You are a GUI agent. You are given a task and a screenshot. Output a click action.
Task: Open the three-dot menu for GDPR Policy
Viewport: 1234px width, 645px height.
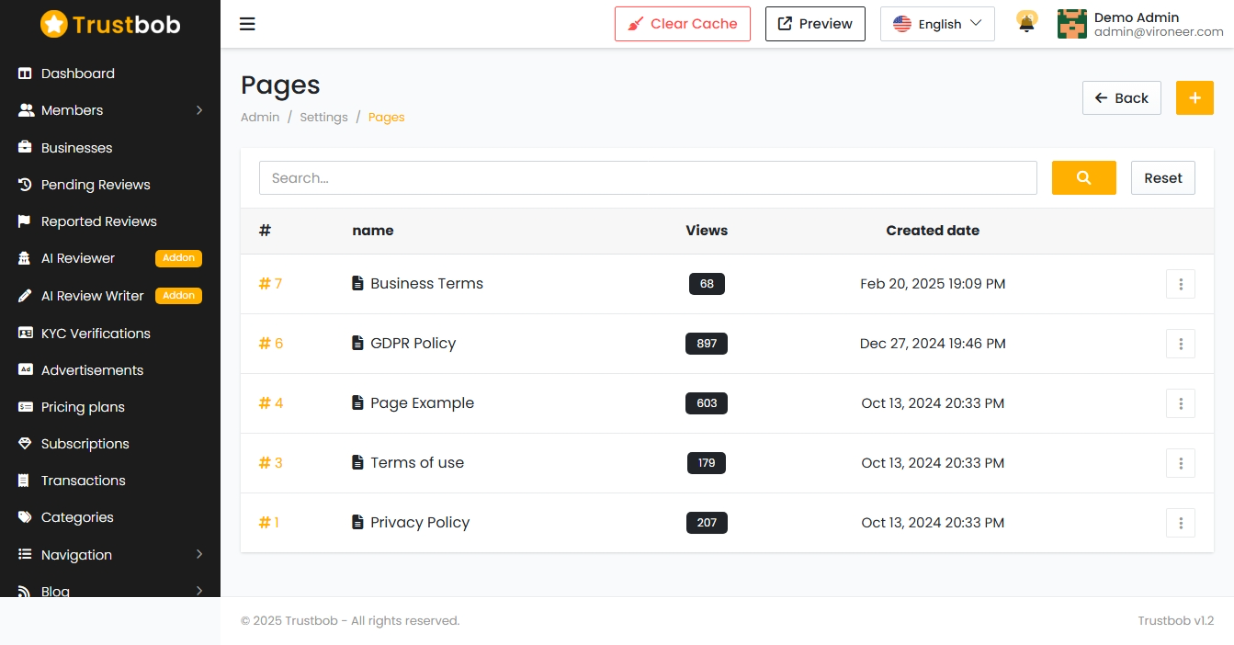click(1181, 344)
